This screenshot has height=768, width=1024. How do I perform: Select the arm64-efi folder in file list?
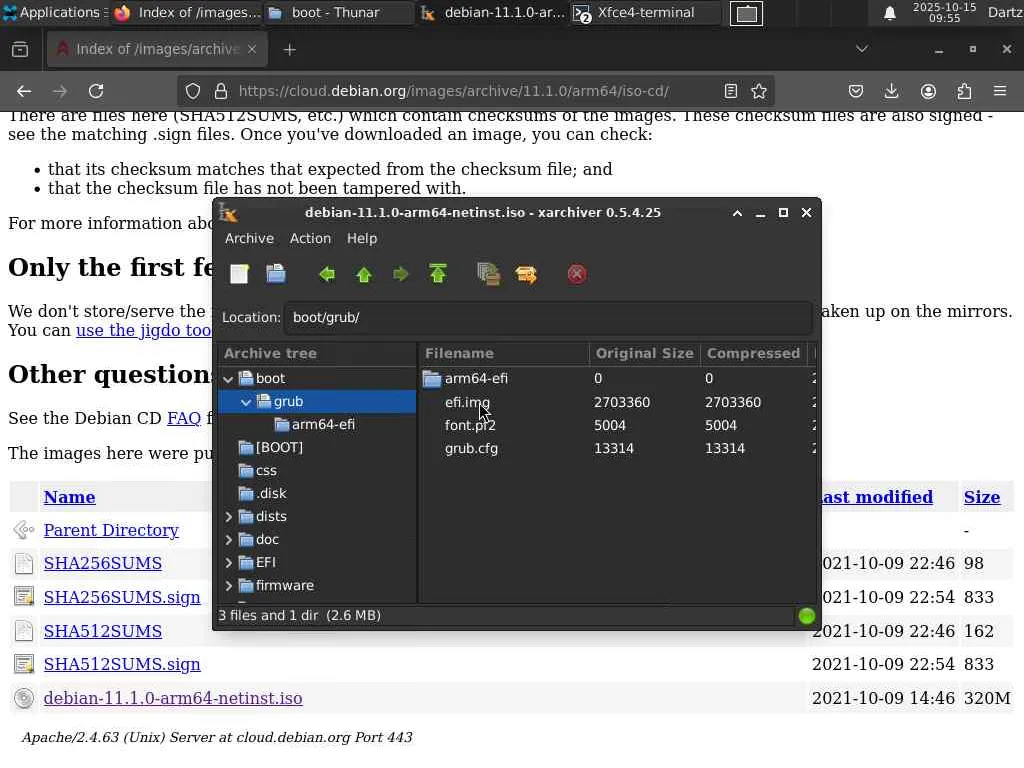(476, 378)
